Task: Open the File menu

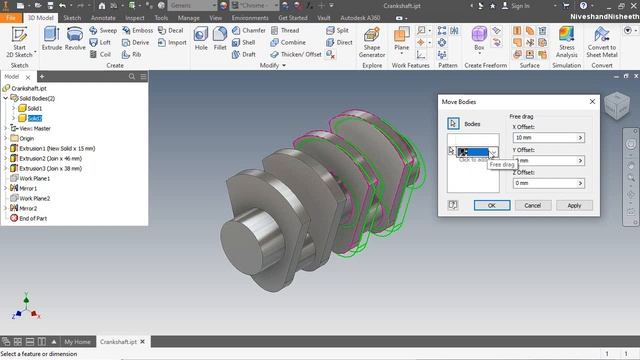Action: tap(11, 18)
